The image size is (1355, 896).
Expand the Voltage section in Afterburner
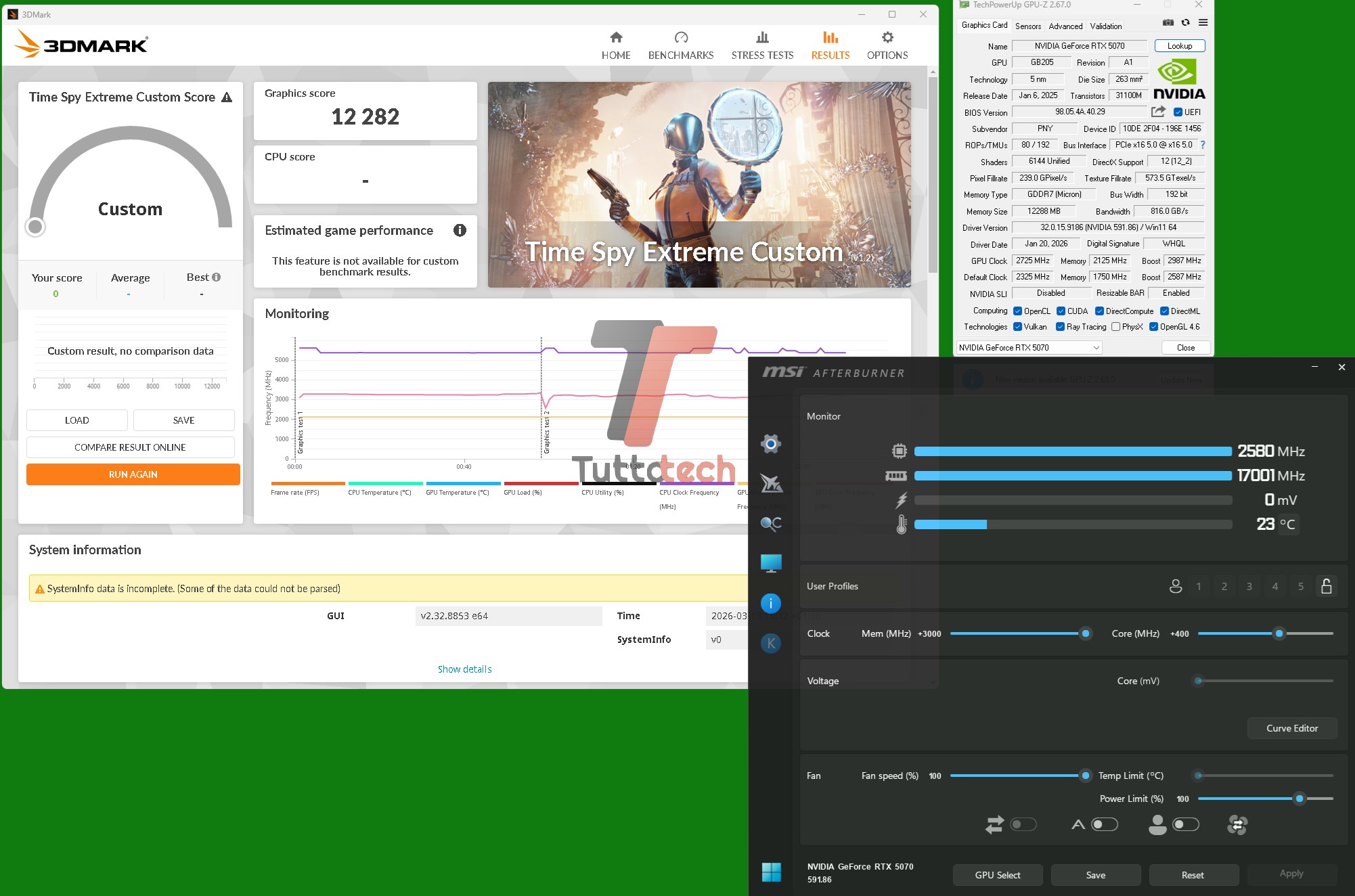[823, 680]
